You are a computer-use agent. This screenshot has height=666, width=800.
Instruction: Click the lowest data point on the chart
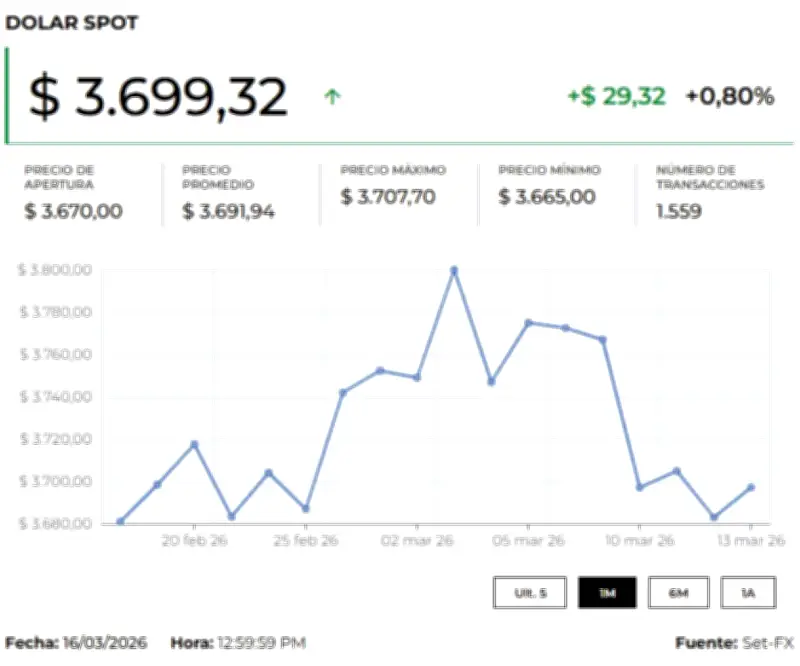(x=121, y=520)
